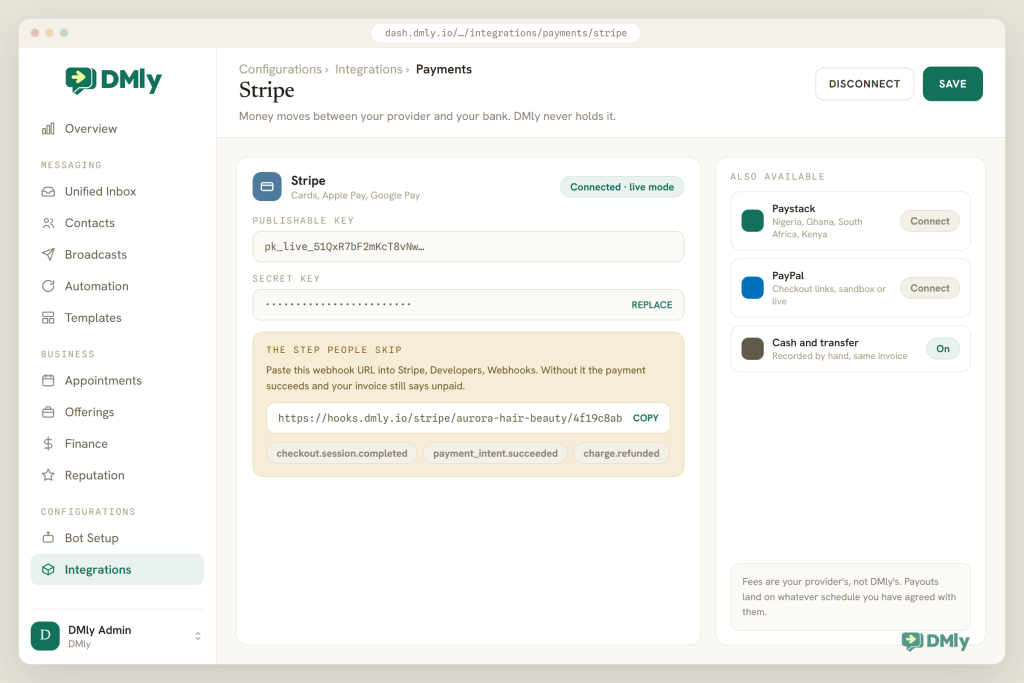Click the Stripe page title

[266, 90]
